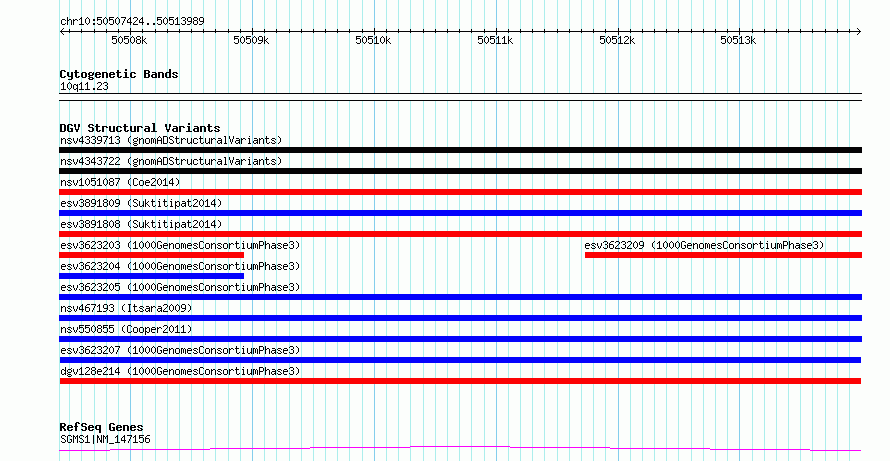Select the short red bar under esv3623203
This screenshot has width=890, height=461.
point(152,255)
